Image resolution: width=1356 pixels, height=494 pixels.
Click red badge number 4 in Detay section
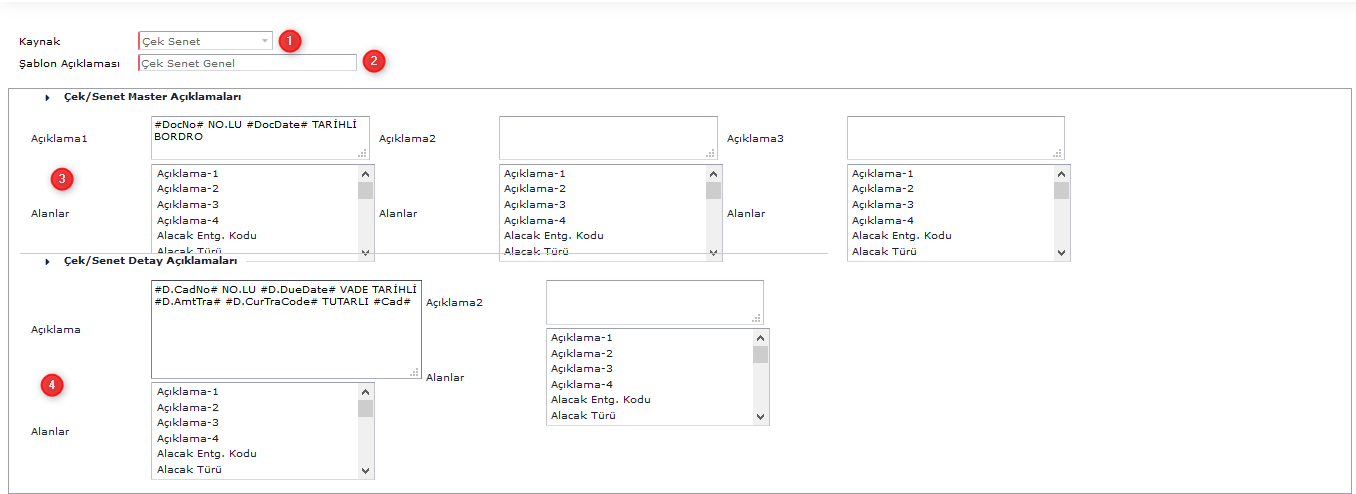pos(53,384)
